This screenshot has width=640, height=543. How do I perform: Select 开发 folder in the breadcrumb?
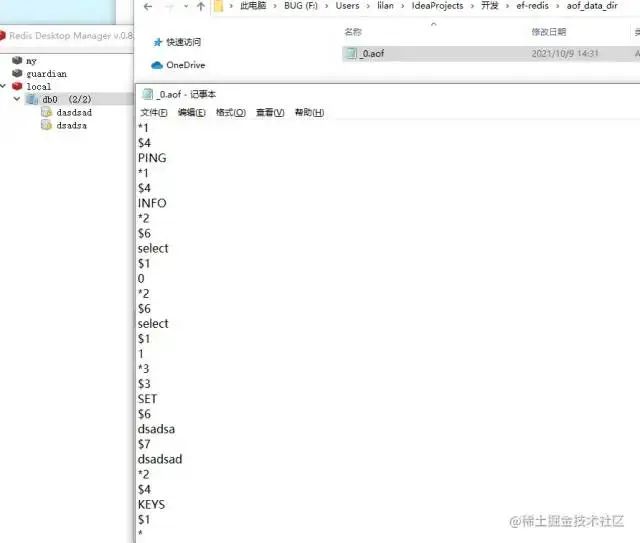coord(490,6)
